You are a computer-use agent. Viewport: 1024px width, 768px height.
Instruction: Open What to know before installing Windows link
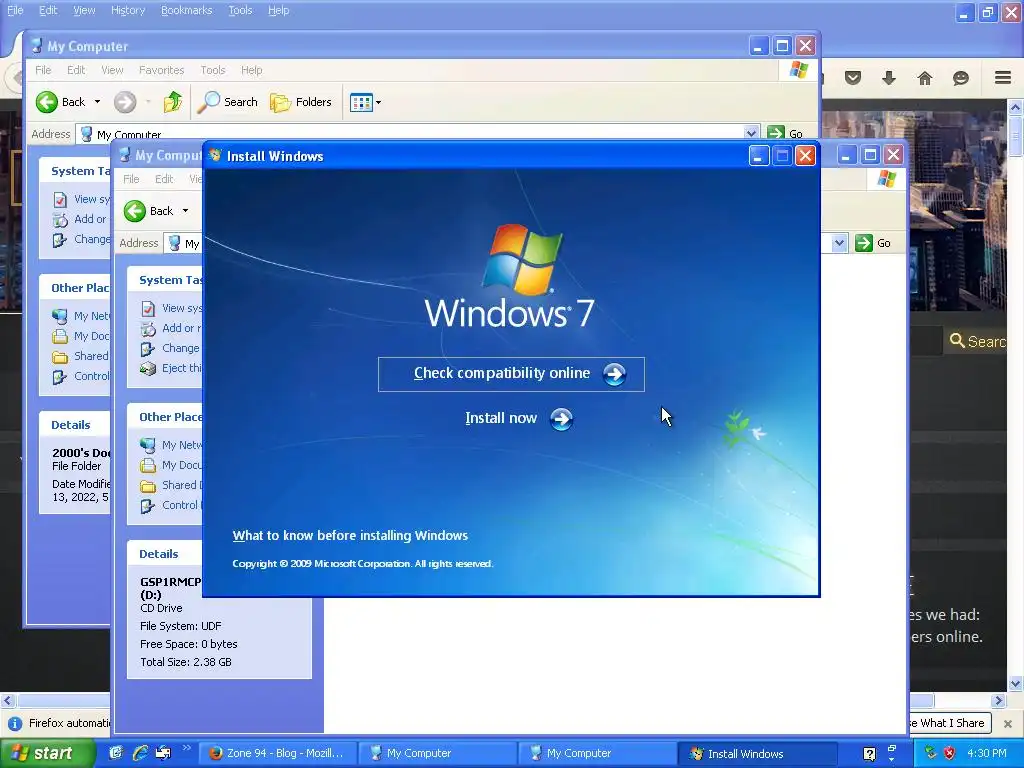click(x=350, y=536)
